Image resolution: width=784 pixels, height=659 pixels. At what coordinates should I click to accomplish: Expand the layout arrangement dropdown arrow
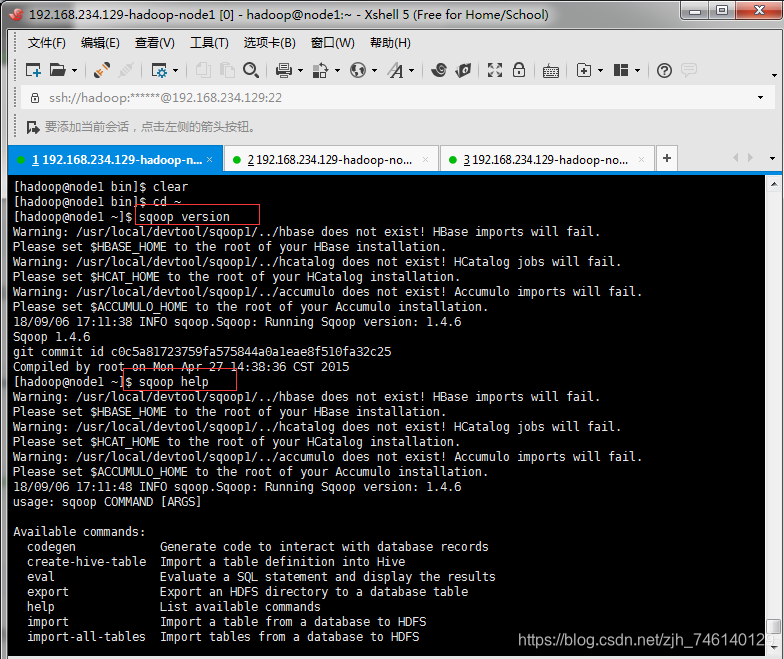point(638,70)
